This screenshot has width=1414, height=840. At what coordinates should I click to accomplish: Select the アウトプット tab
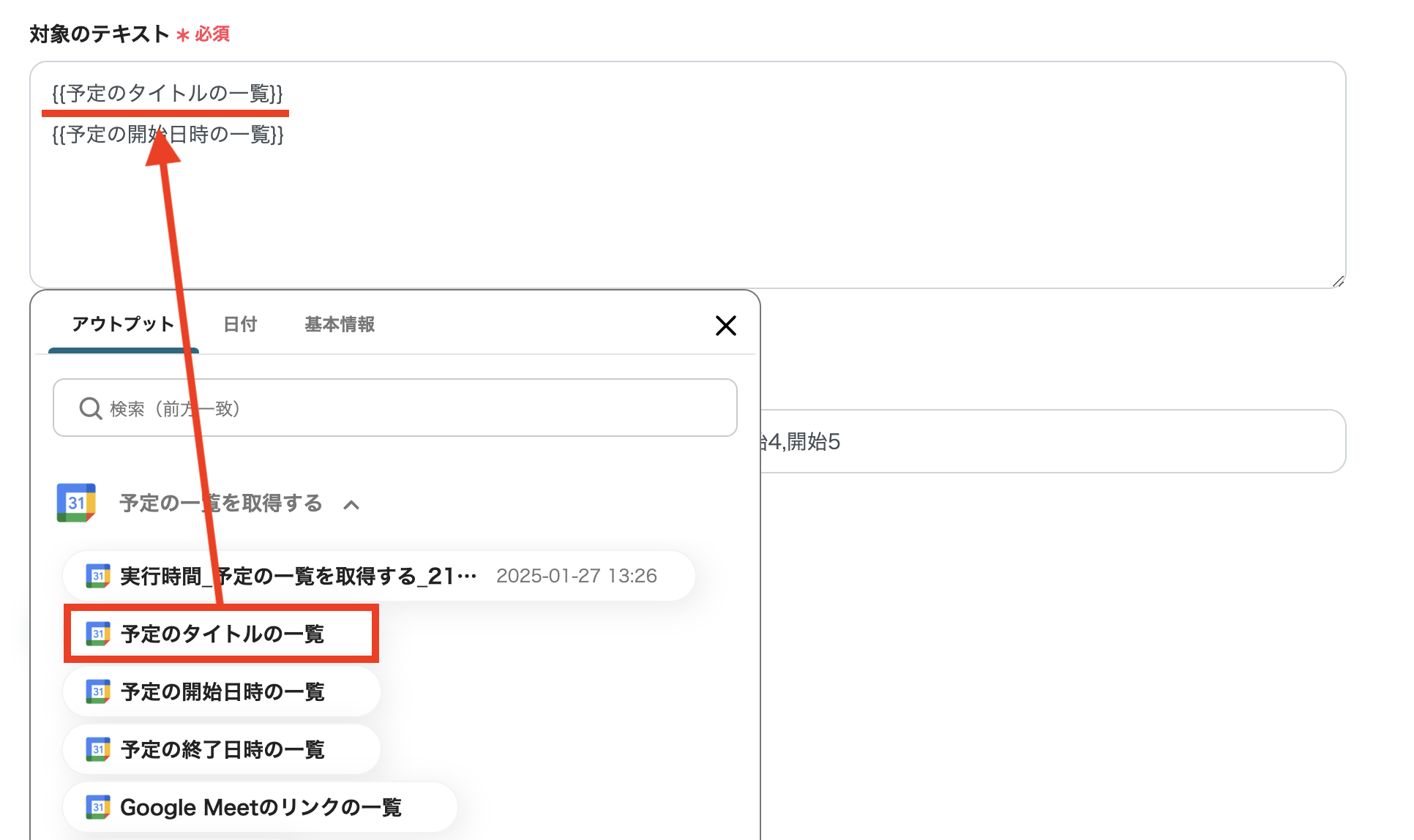tap(122, 324)
